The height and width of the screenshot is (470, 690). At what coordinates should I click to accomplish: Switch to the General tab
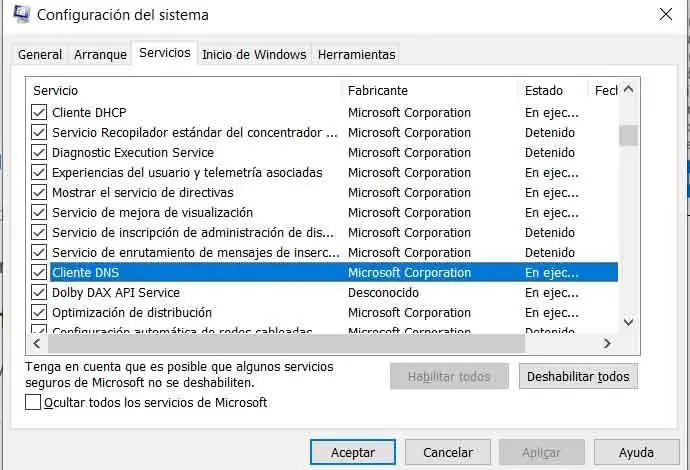[x=40, y=55]
